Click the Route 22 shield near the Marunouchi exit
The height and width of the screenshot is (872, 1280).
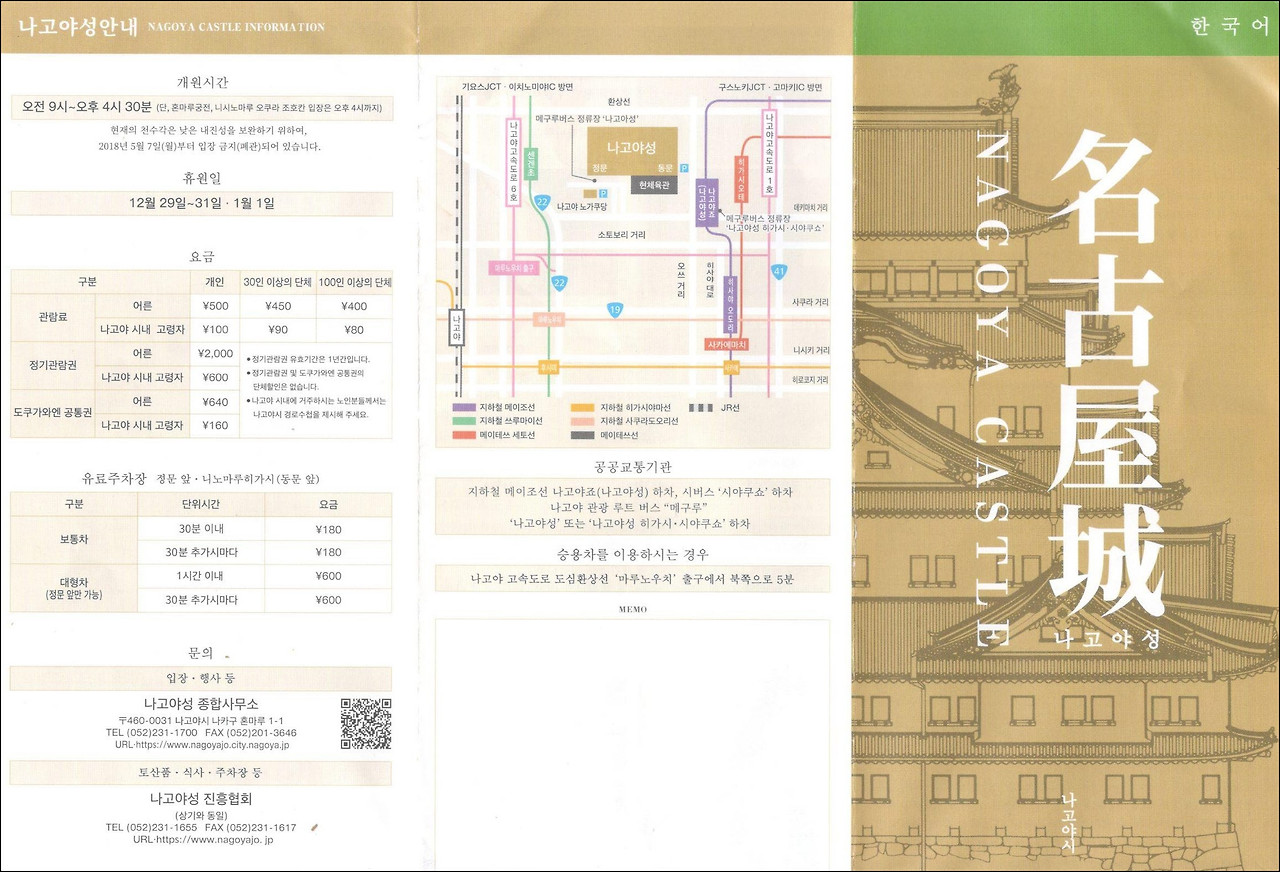(561, 283)
